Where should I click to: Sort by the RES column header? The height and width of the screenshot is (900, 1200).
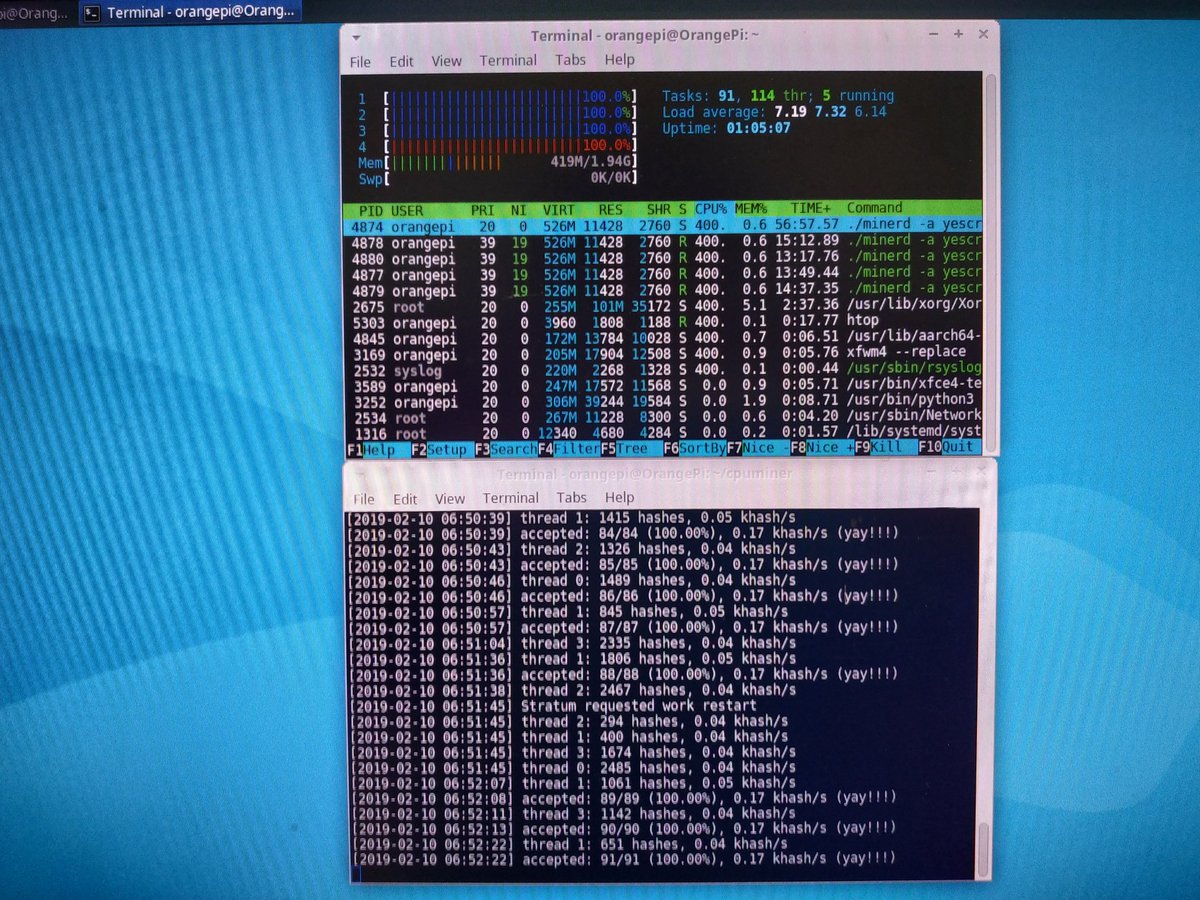coord(610,210)
